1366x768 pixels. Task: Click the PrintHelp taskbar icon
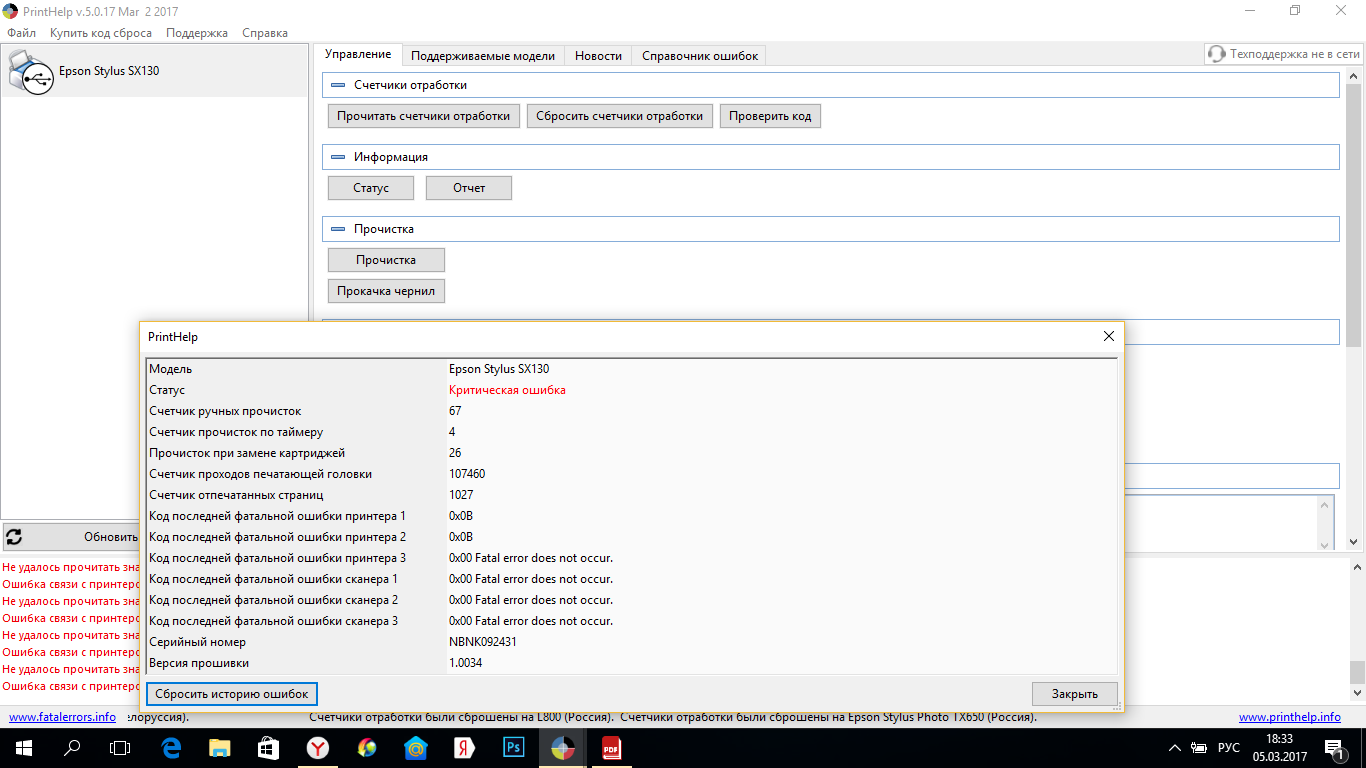pyautogui.click(x=563, y=747)
